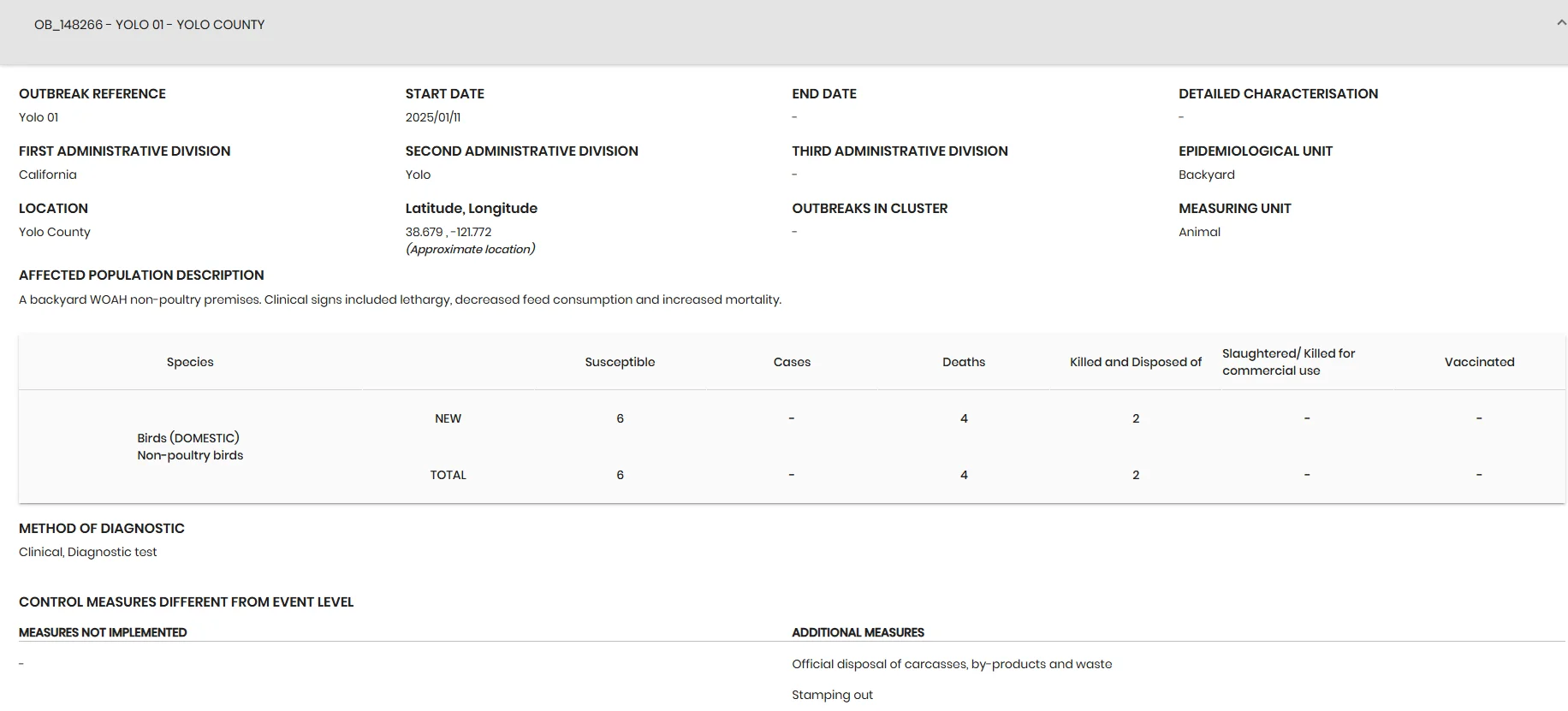Select the coordinates 38.679 , -121.772
The width and height of the screenshot is (1568, 711).
click(x=448, y=232)
